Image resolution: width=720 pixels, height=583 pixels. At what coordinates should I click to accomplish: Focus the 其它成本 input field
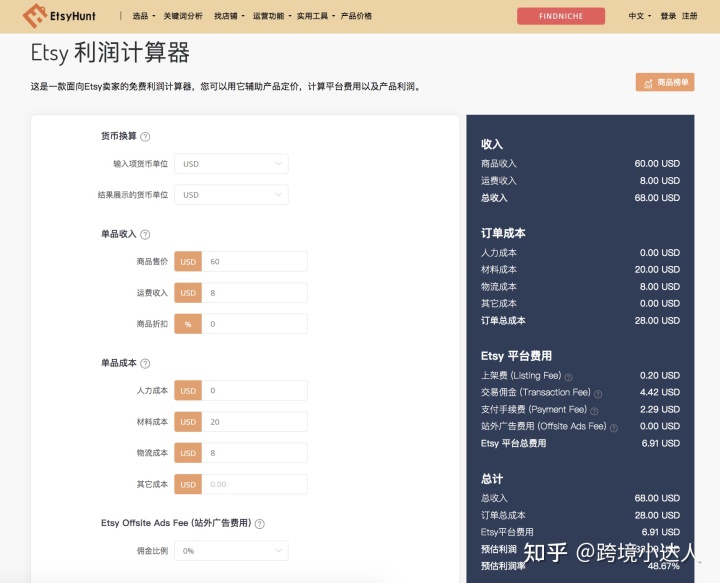[x=254, y=484]
